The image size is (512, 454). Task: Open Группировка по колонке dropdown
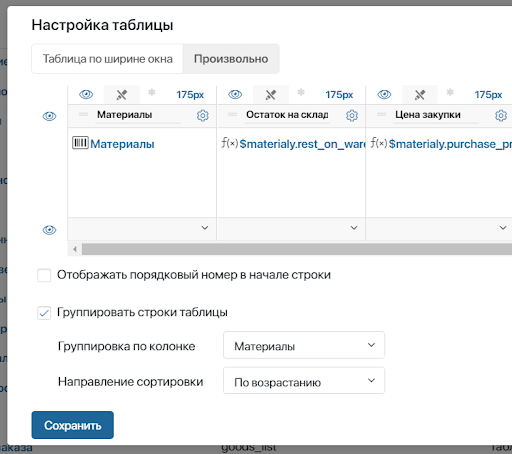coord(304,345)
